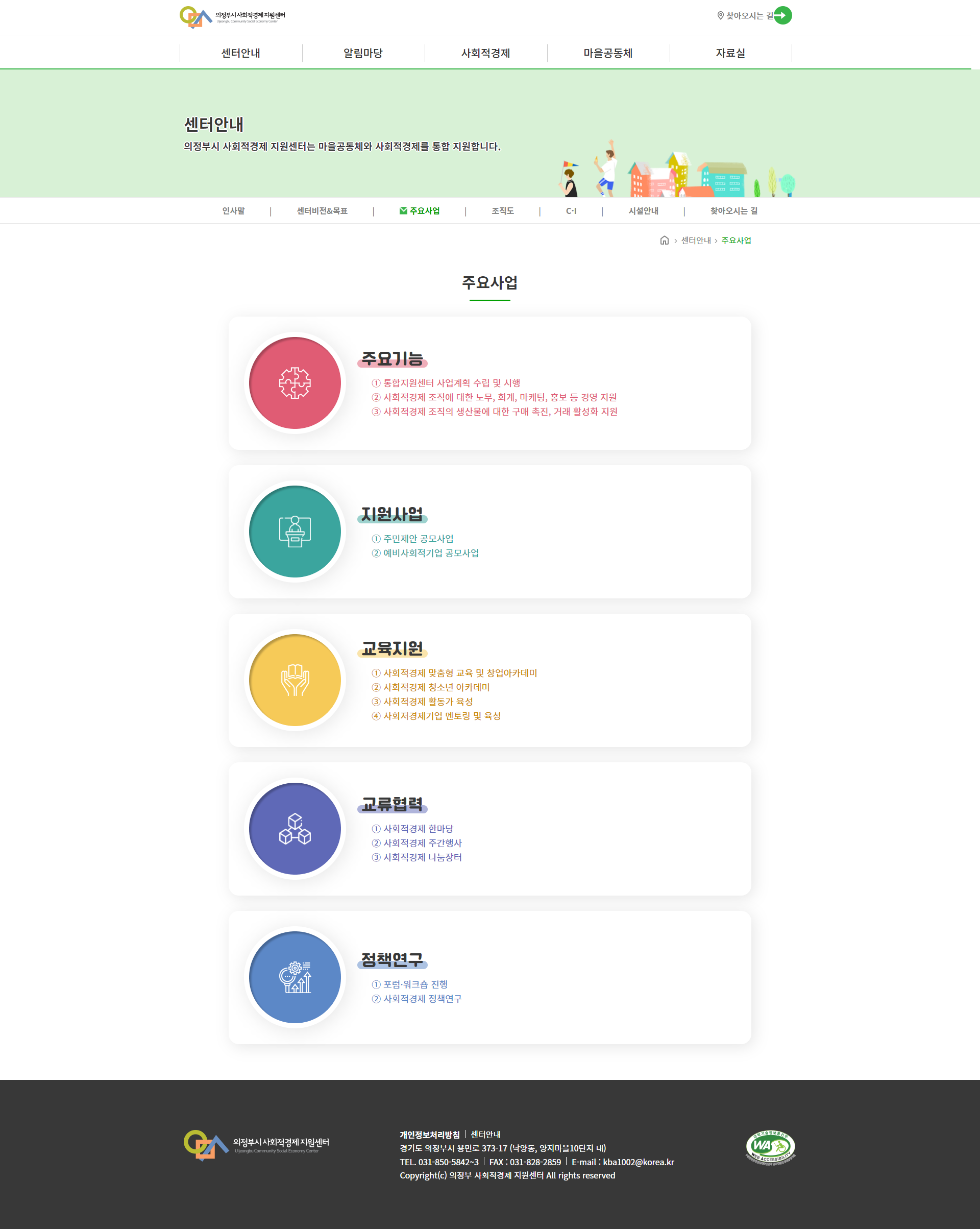Click the purple stacked cubes icon
The width and height of the screenshot is (980, 1229).
295,829
